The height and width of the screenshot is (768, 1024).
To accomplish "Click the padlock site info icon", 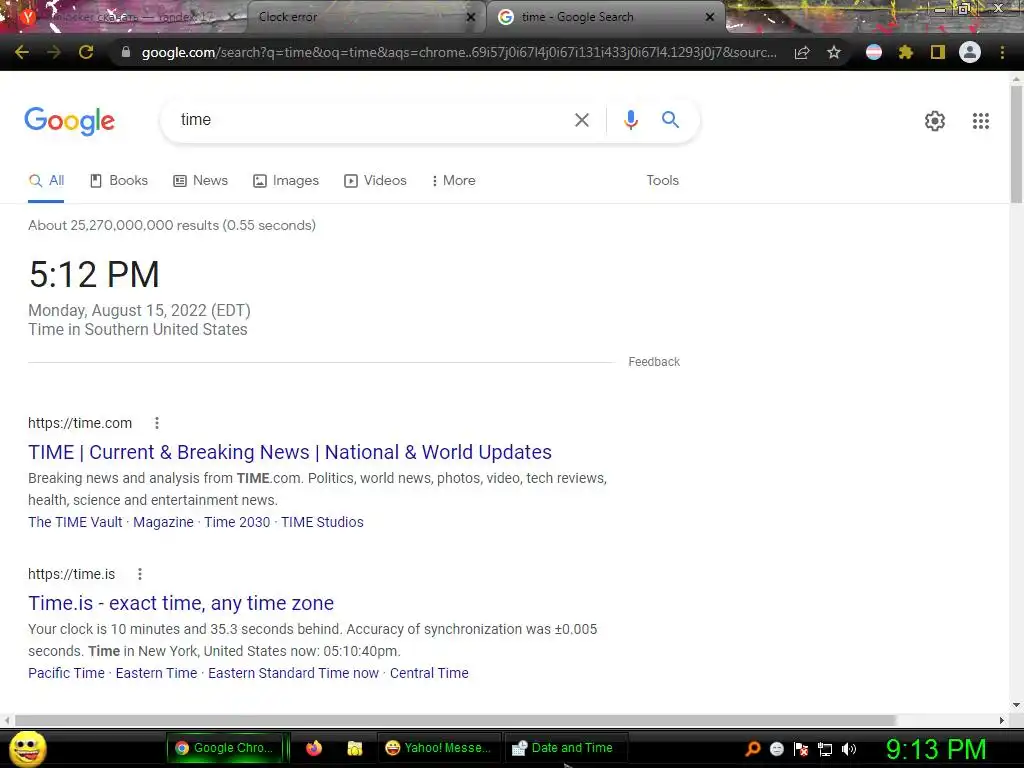I will [126, 52].
